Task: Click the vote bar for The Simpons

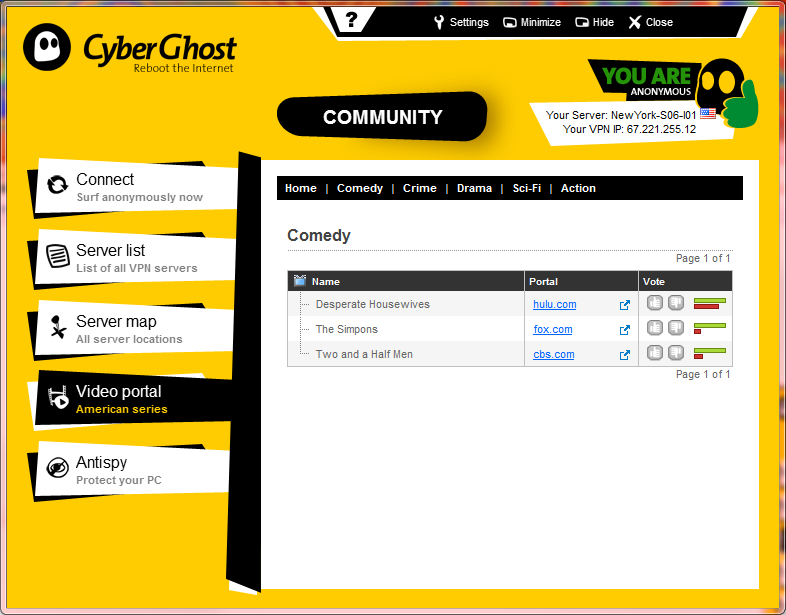Action: [x=710, y=328]
